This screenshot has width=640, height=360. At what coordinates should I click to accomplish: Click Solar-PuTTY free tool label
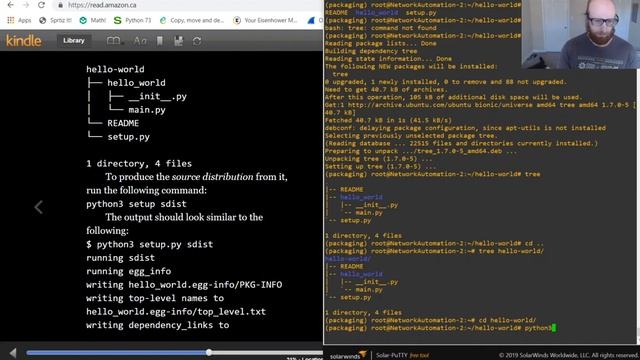click(x=402, y=355)
